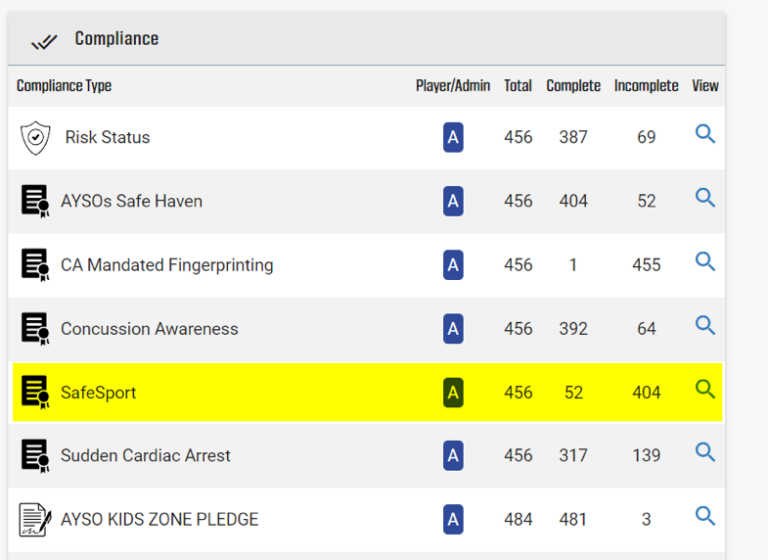
Task: Click the Player/Admin column header
Action: [x=453, y=86]
